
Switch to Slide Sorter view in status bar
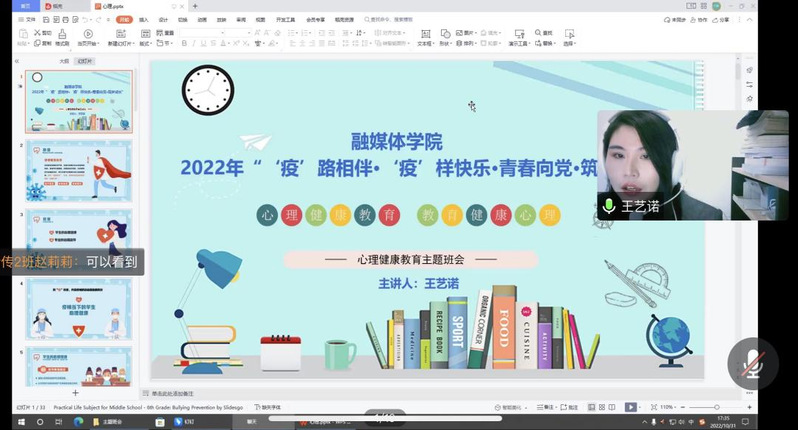(x=602, y=407)
